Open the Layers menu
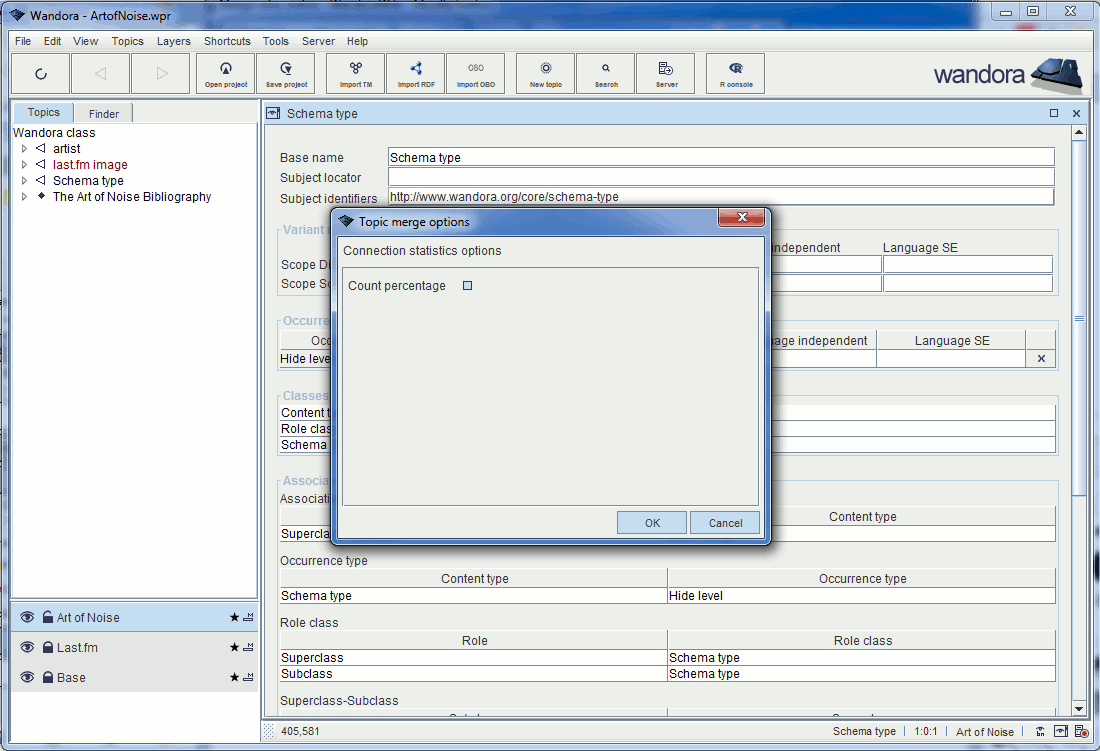The image size is (1100, 751). pyautogui.click(x=173, y=41)
